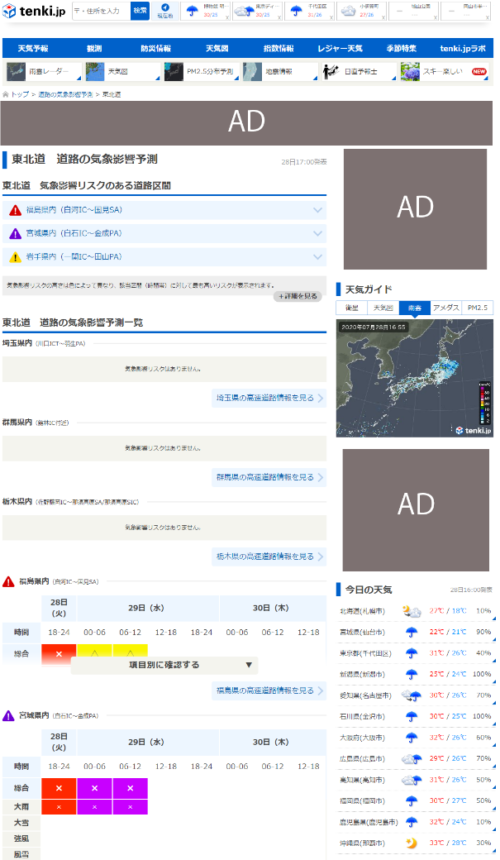
Task: Click umbrella icon for 宮城県(仙台市)
Action: [411, 632]
